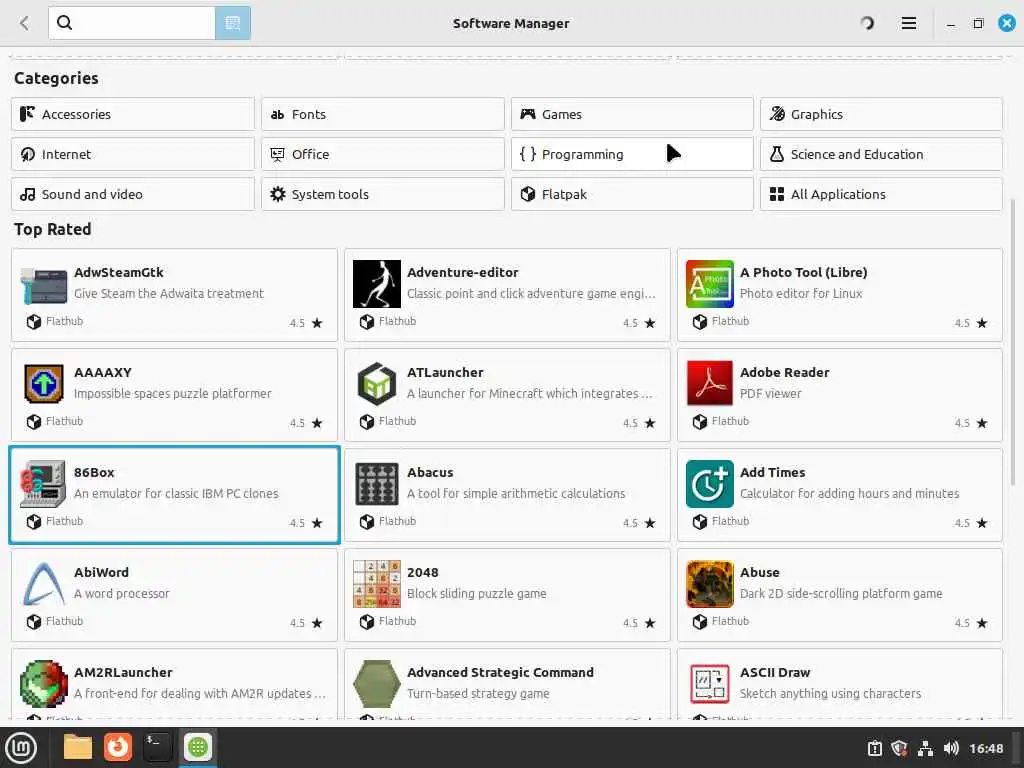Click the AbiWord app icon
Viewport: 1024px width, 768px height.
pyautogui.click(x=44, y=584)
